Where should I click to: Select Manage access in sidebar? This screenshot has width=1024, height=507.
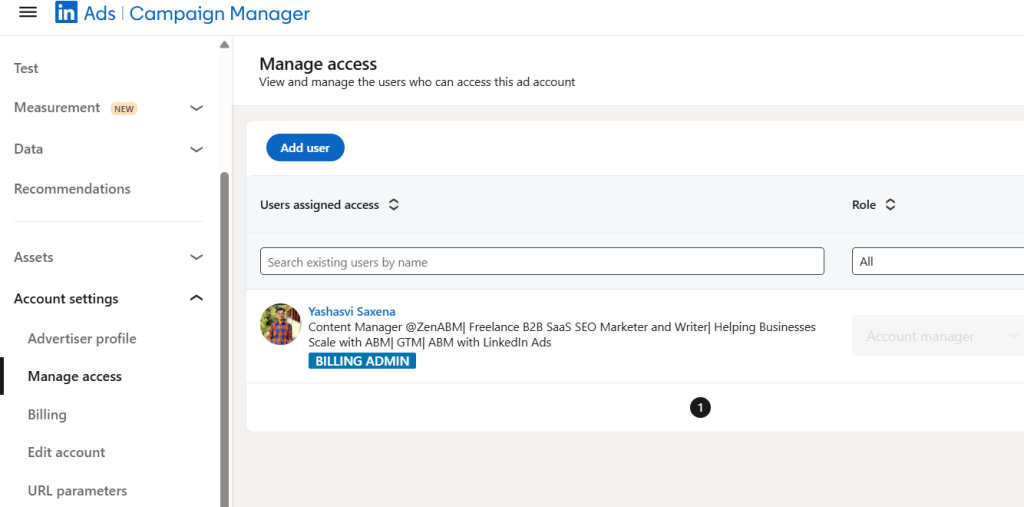(x=74, y=376)
